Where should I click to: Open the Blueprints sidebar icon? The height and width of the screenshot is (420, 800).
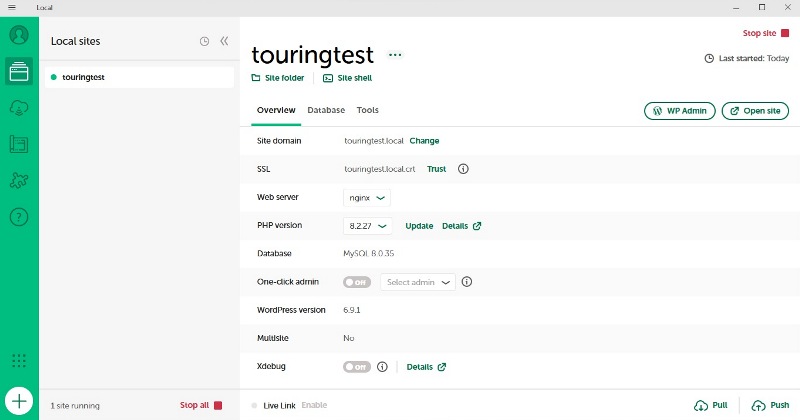19,144
